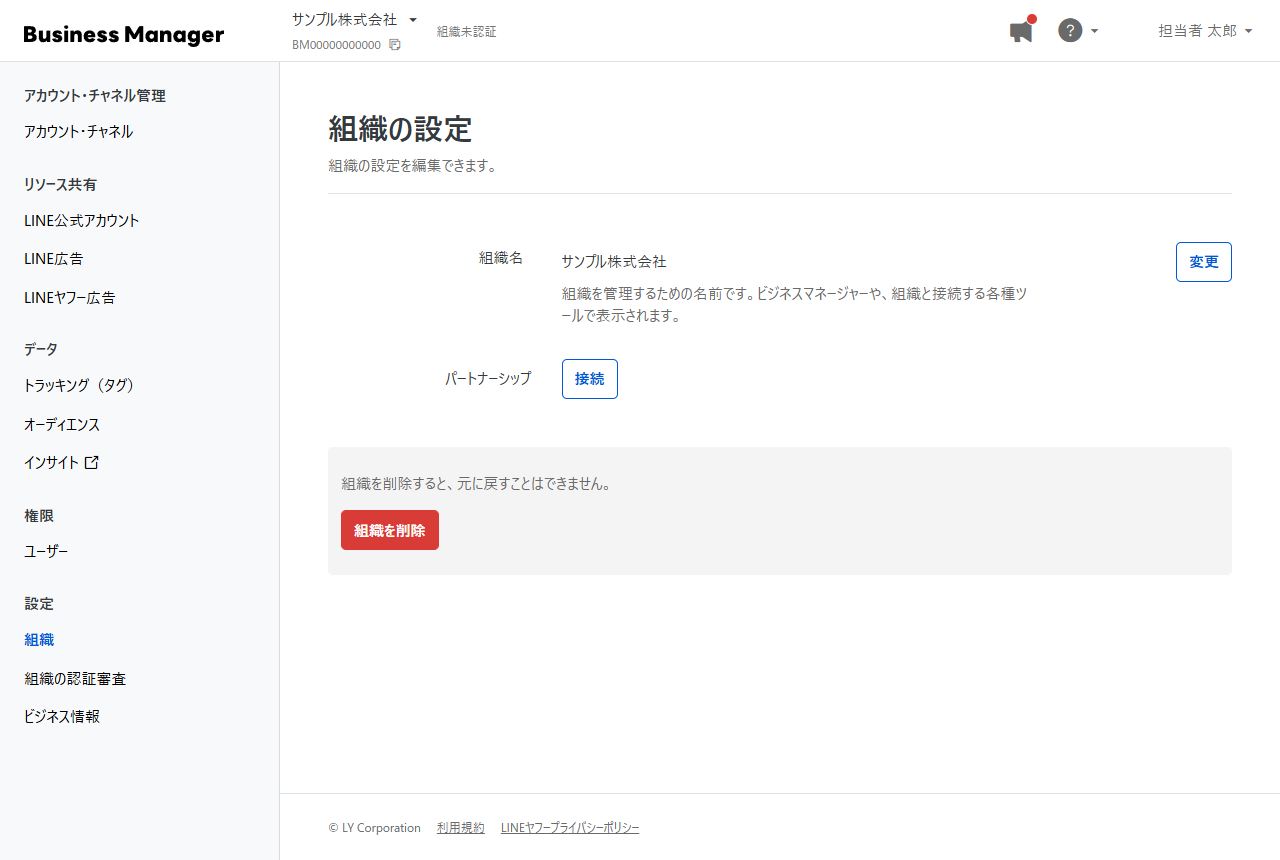The image size is (1280, 860).
Task: Click the red 組織を削除 button
Action: pos(390,530)
